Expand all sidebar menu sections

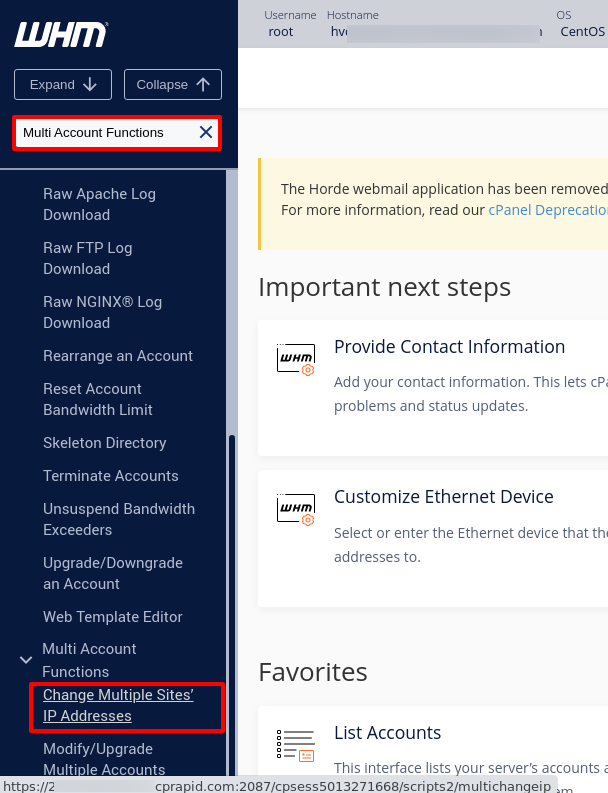tap(63, 85)
